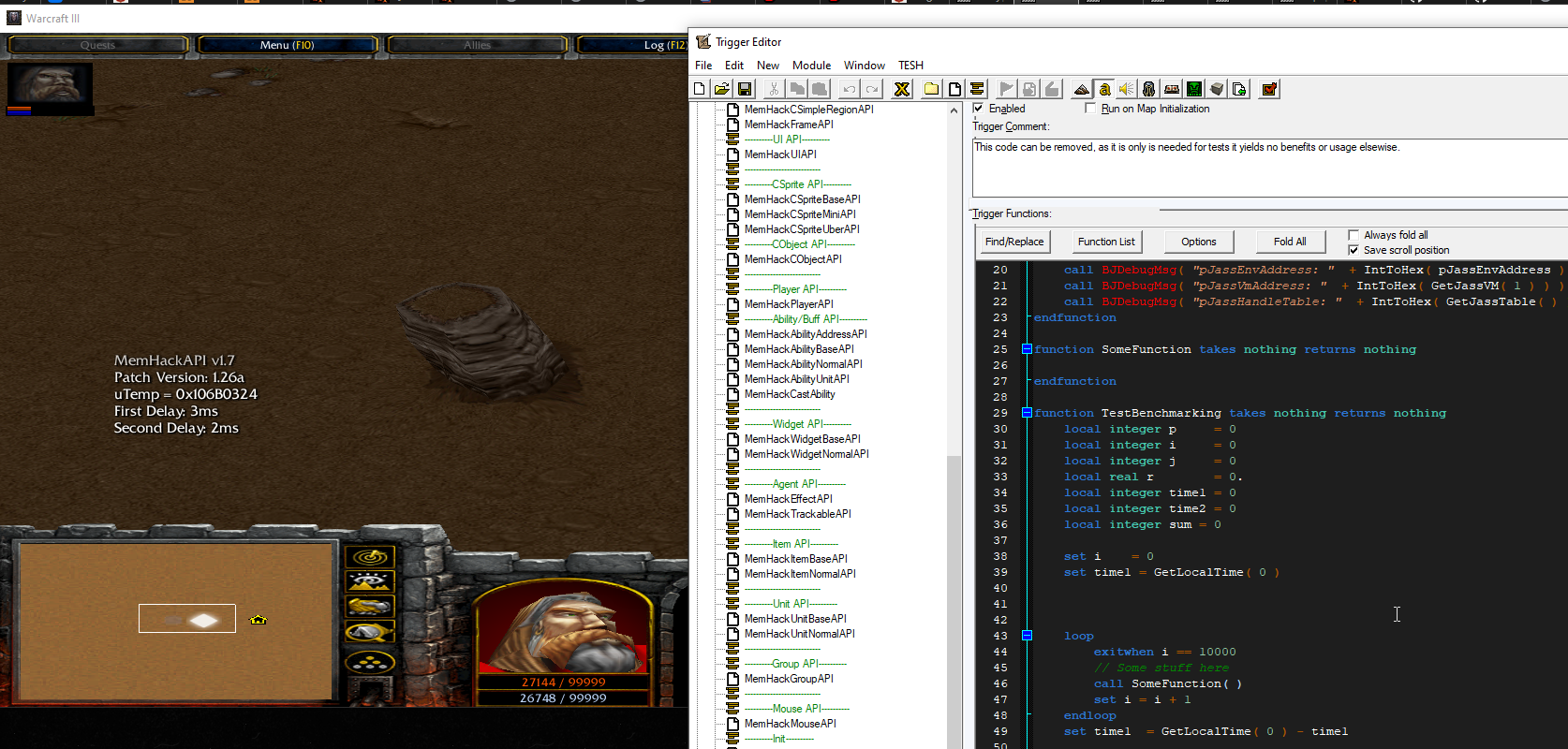Add a new trigger comment icon
Viewport: 1568px width, 749px height.
coord(977,89)
